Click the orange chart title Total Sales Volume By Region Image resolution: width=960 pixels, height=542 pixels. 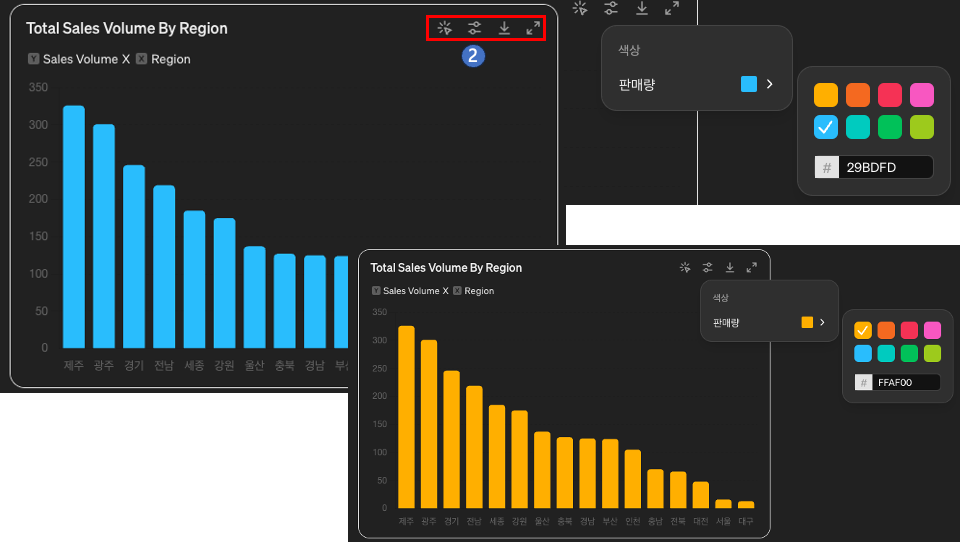(446, 268)
